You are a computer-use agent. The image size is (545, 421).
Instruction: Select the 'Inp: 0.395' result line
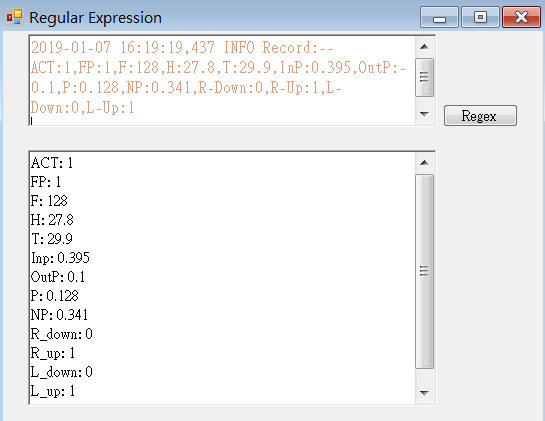[x=60, y=258]
